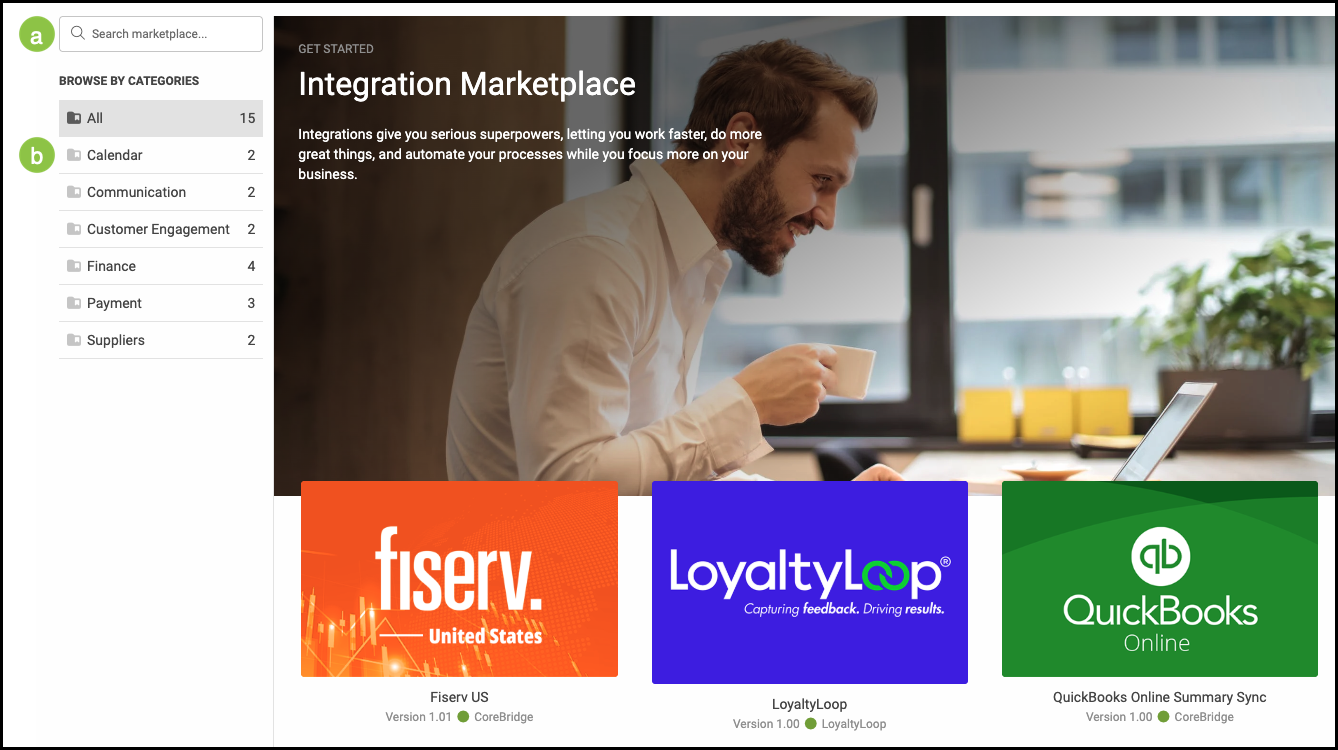
Task: Click the magnifier icon in search box
Action: click(x=77, y=33)
